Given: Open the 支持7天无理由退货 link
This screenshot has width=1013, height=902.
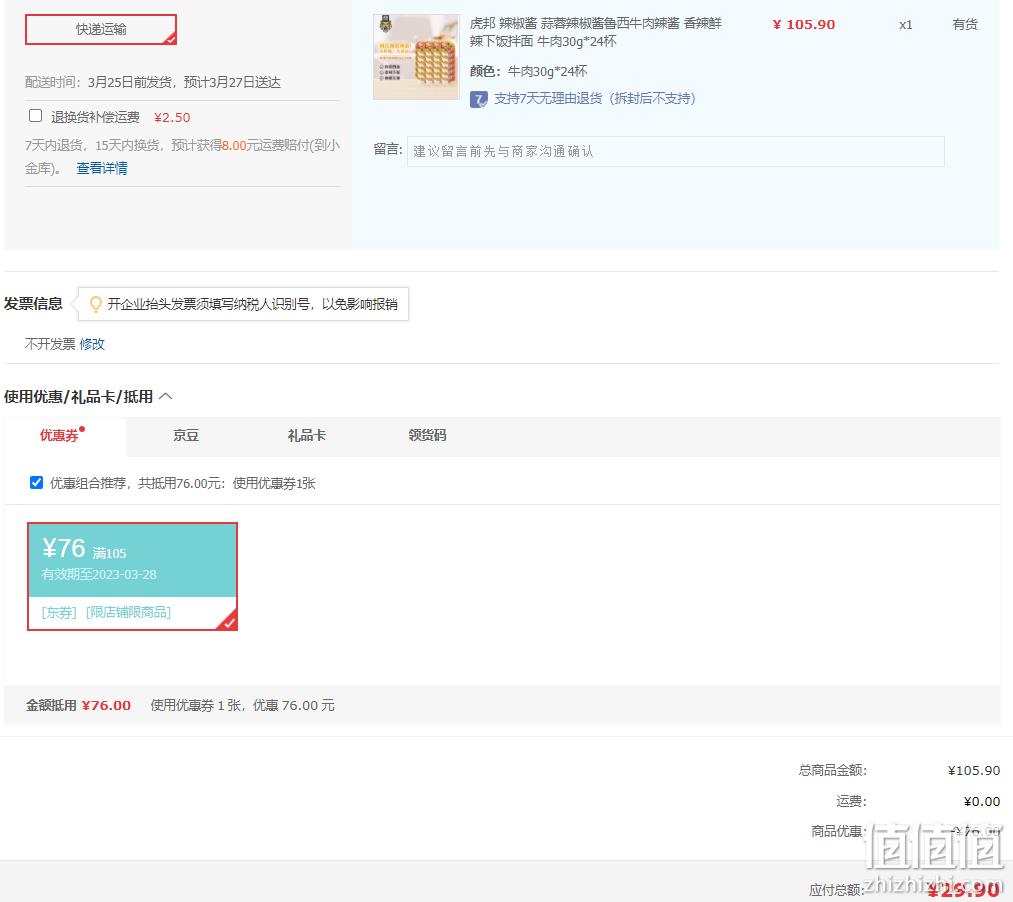Looking at the screenshot, I should 594,98.
